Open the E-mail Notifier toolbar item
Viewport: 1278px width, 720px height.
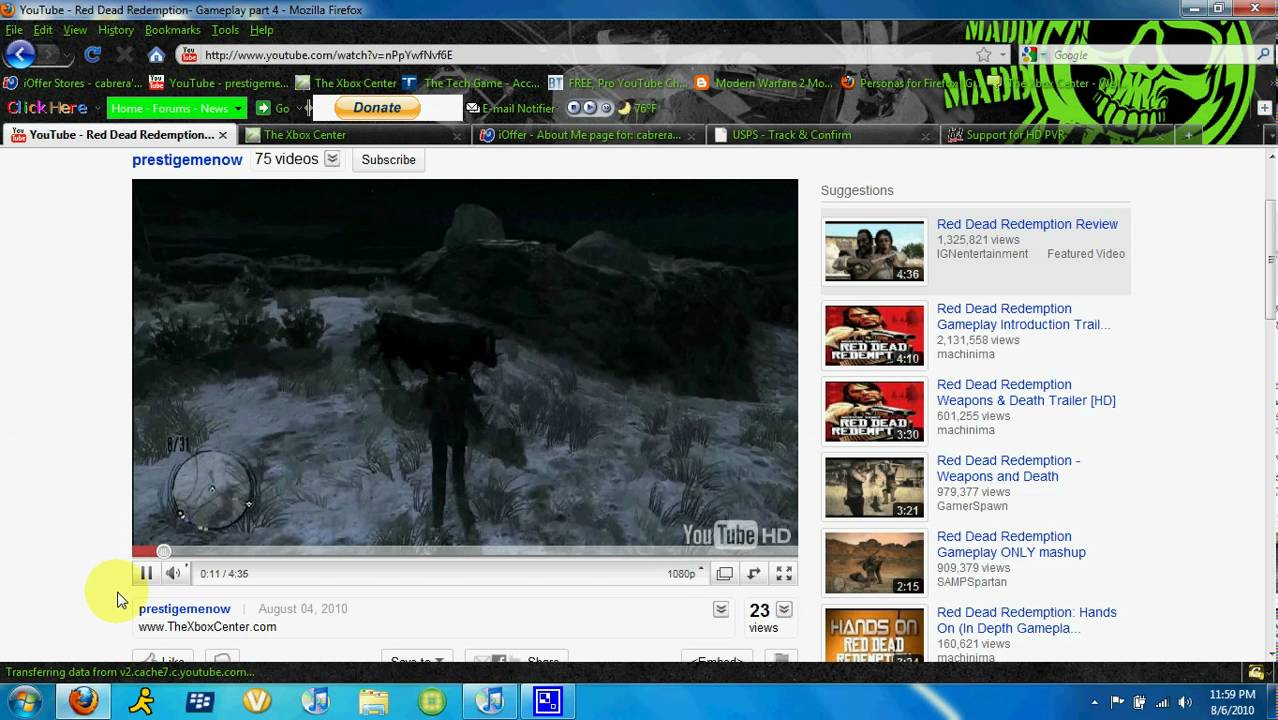tap(512, 108)
